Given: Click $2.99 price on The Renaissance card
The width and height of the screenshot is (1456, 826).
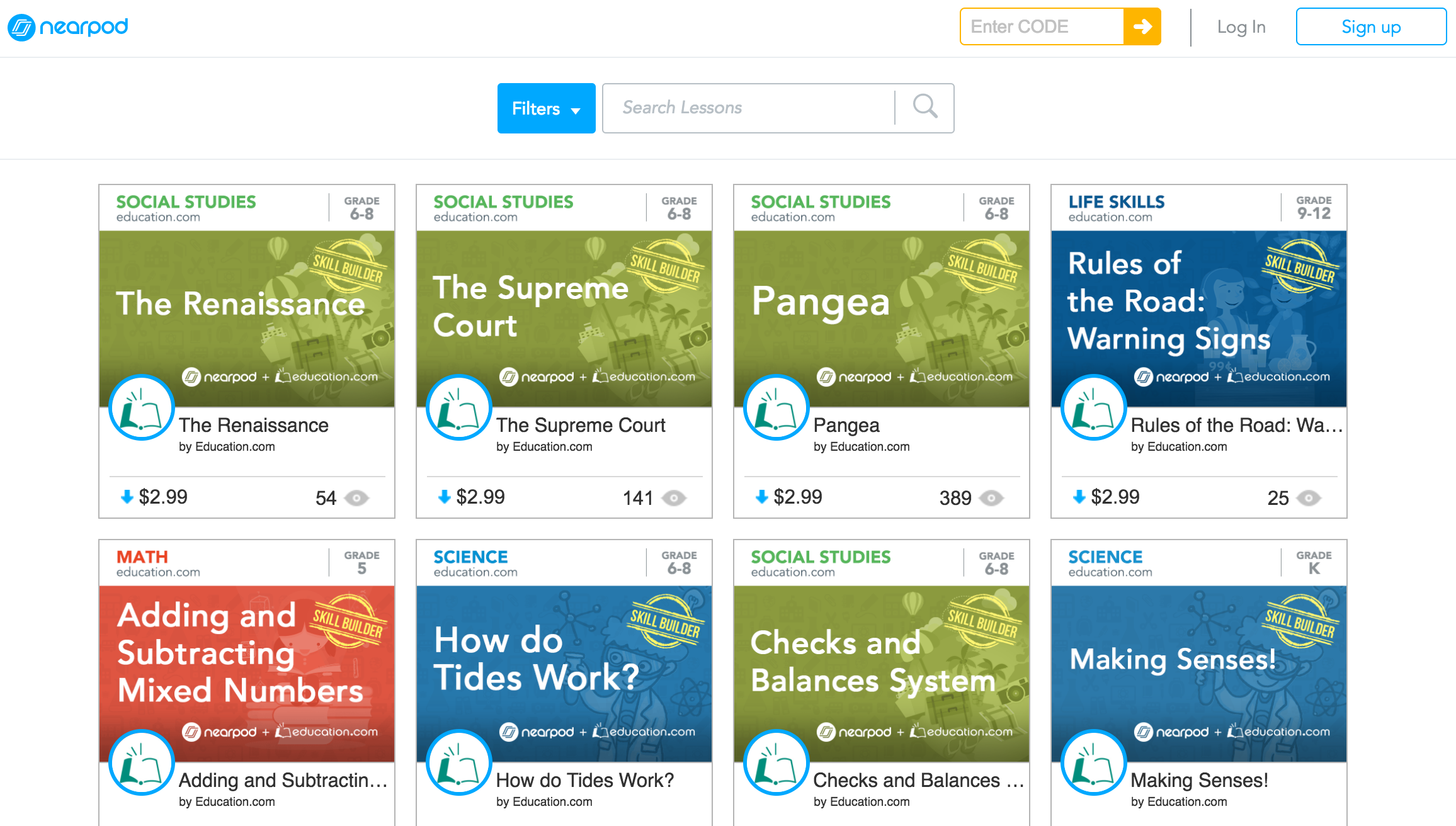Looking at the screenshot, I should pyautogui.click(x=163, y=497).
